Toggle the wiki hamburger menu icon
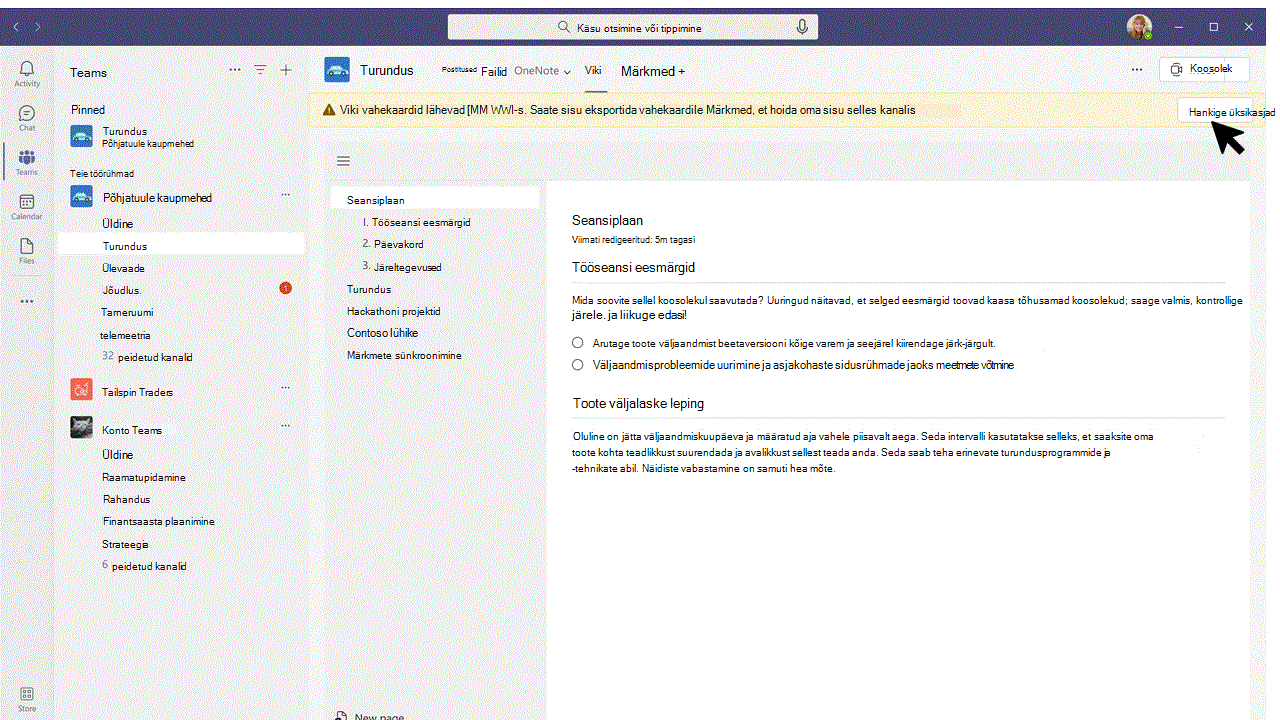Screen dimensions: 1280x720 click(343, 161)
